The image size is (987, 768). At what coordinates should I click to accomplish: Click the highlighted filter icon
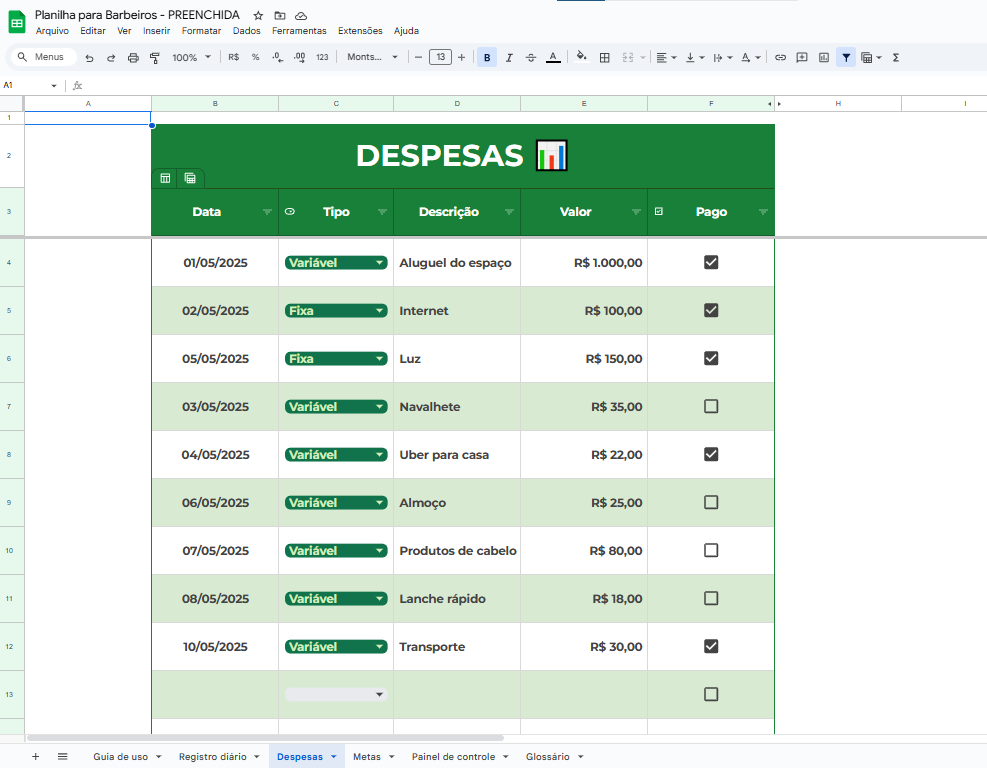click(x=846, y=57)
